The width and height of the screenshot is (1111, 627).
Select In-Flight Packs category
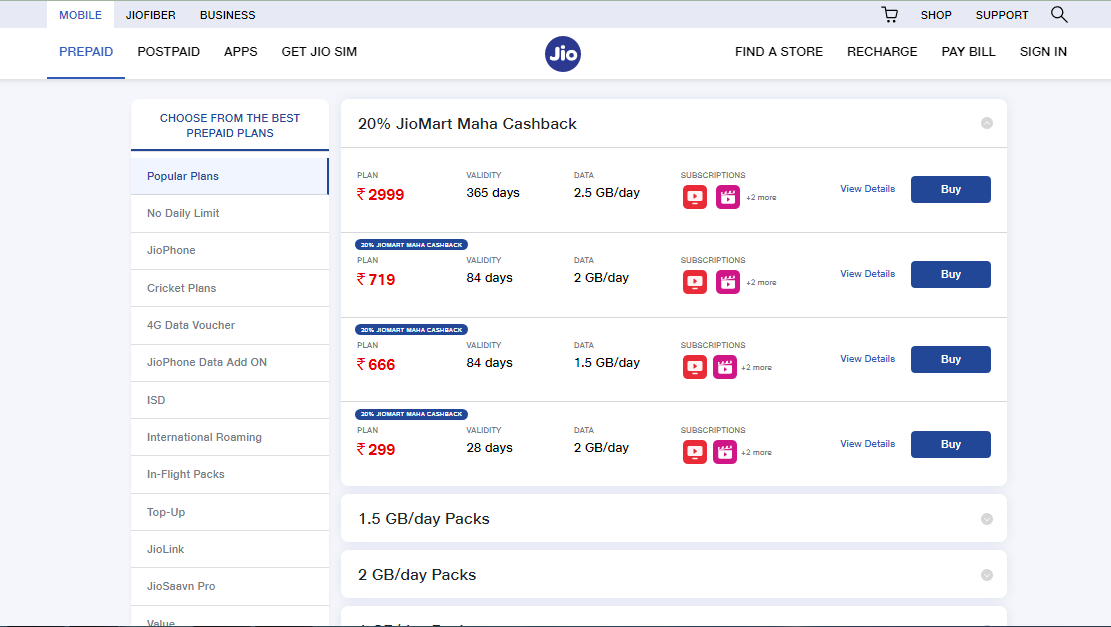tap(230, 475)
